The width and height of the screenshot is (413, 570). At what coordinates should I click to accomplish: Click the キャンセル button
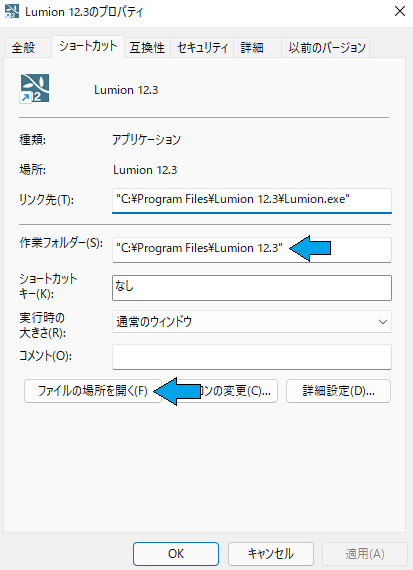click(x=271, y=554)
